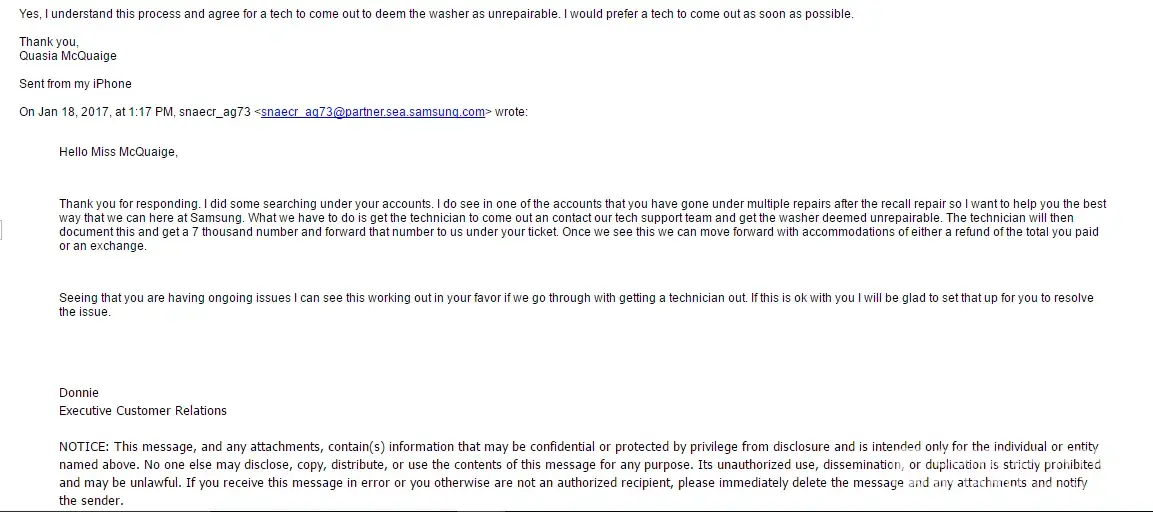Click the "Thank you," closing line
Image resolution: width=1153 pixels, height=512 pixels.
click(49, 42)
